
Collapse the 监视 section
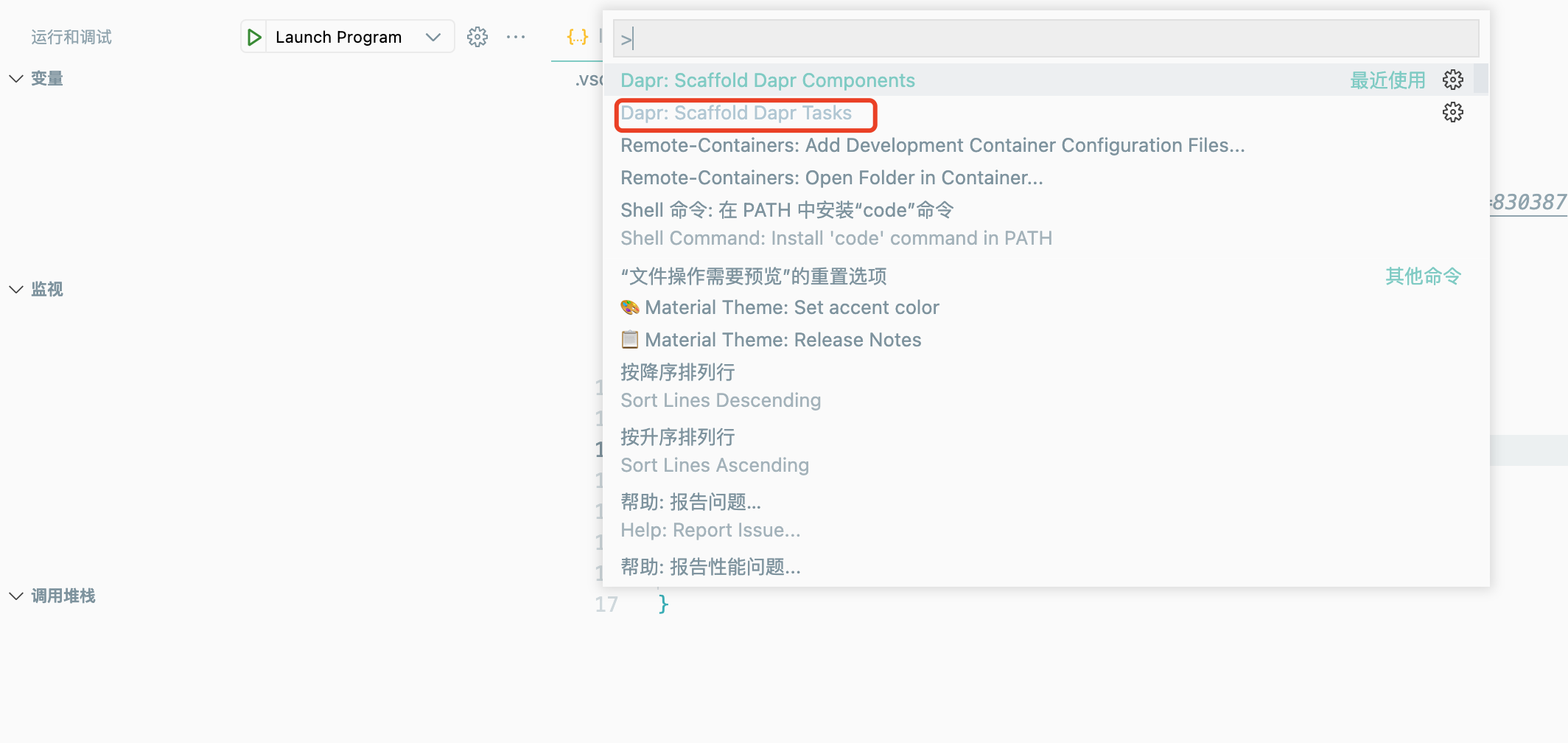16,290
